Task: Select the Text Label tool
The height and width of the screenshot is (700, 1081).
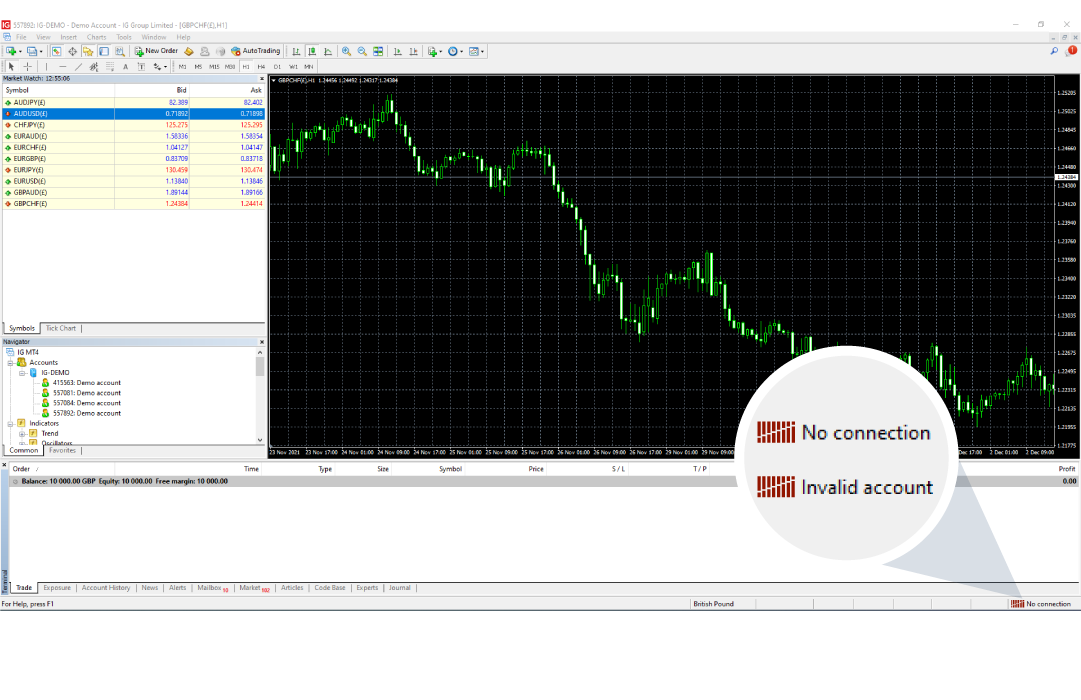Action: click(x=141, y=67)
